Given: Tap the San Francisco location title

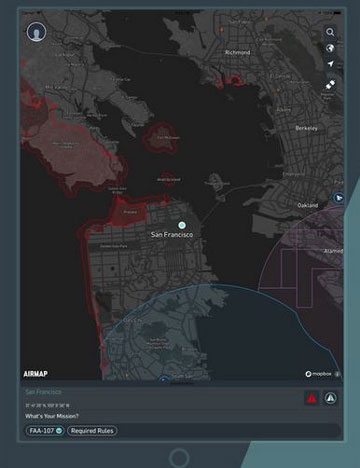Looking at the screenshot, I should 44,392.
